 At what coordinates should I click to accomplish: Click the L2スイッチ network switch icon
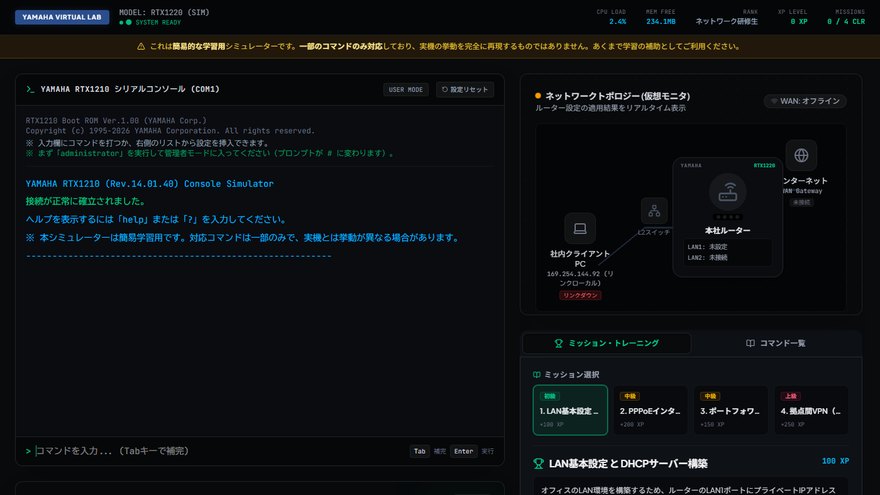point(654,211)
